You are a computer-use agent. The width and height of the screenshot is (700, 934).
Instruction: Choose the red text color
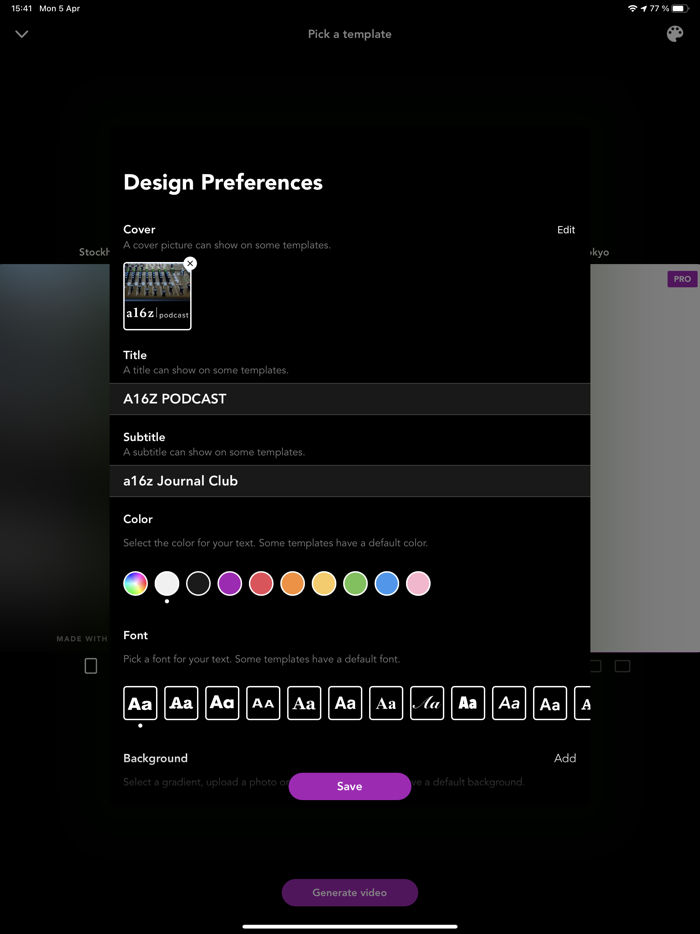click(261, 583)
